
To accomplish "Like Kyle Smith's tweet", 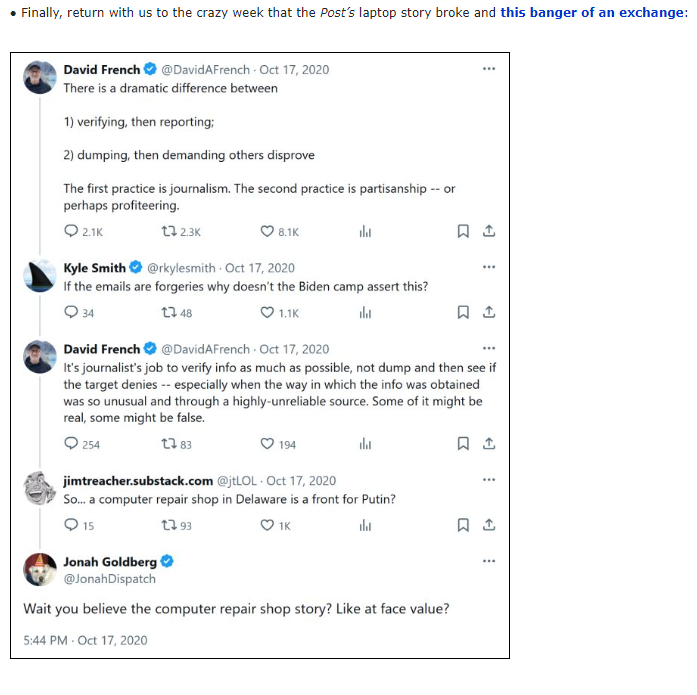I will [x=267, y=313].
